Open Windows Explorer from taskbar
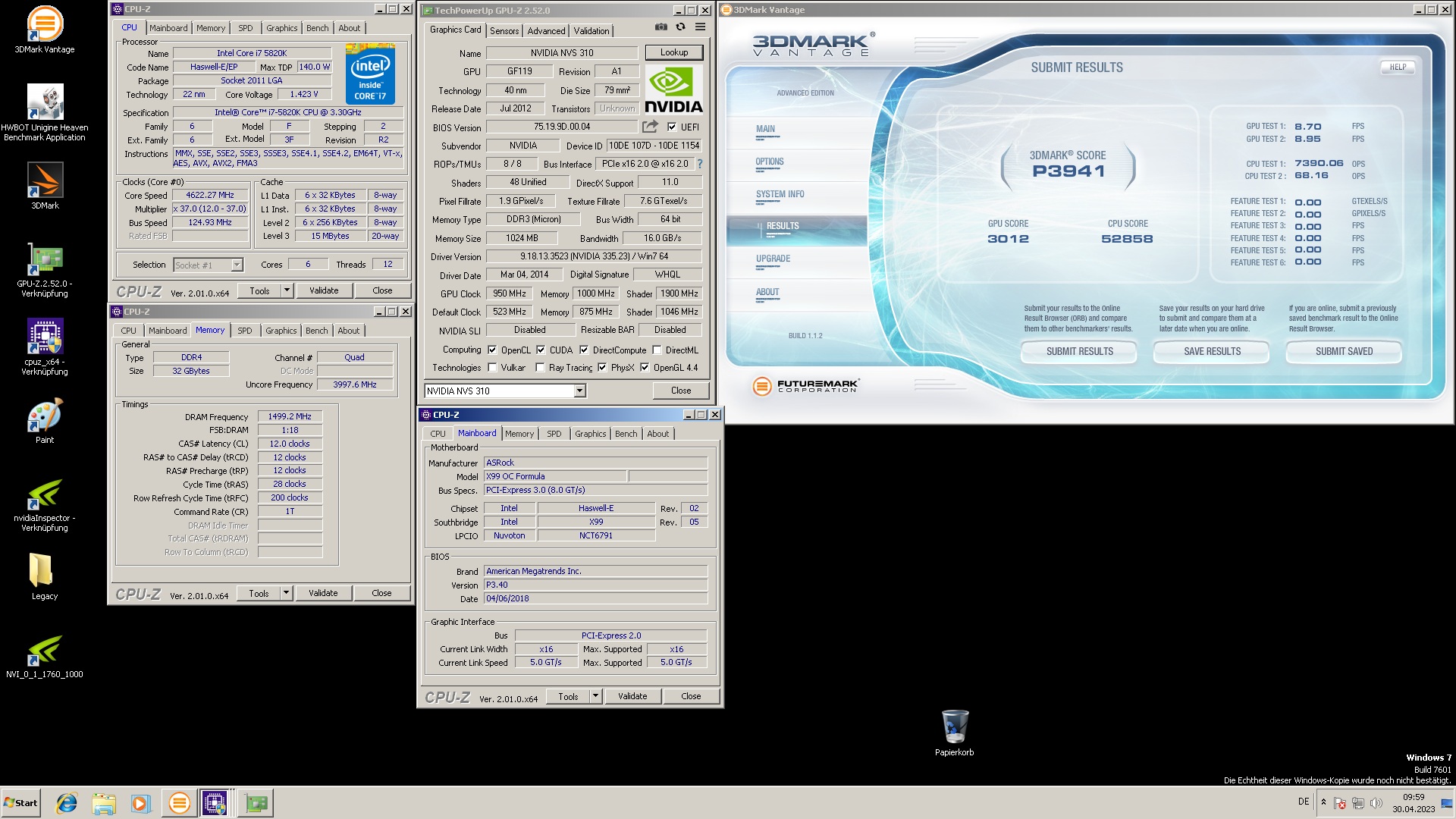 coord(104,803)
